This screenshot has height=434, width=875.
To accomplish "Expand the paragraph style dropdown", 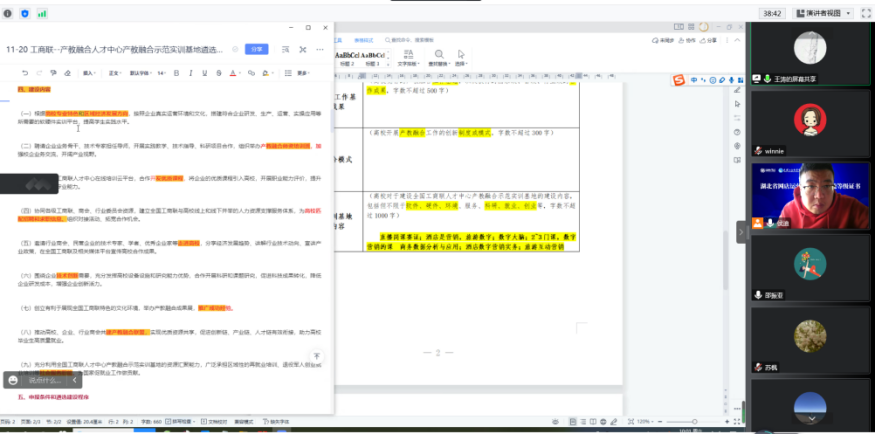I will [116, 73].
